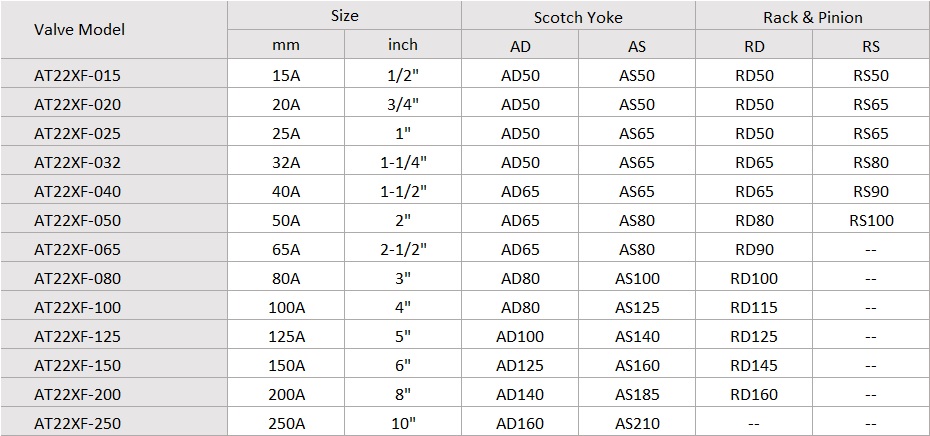Image resolution: width=930 pixels, height=436 pixels.
Task: Select the Rack & Pinion header cell
Action: click(x=813, y=15)
